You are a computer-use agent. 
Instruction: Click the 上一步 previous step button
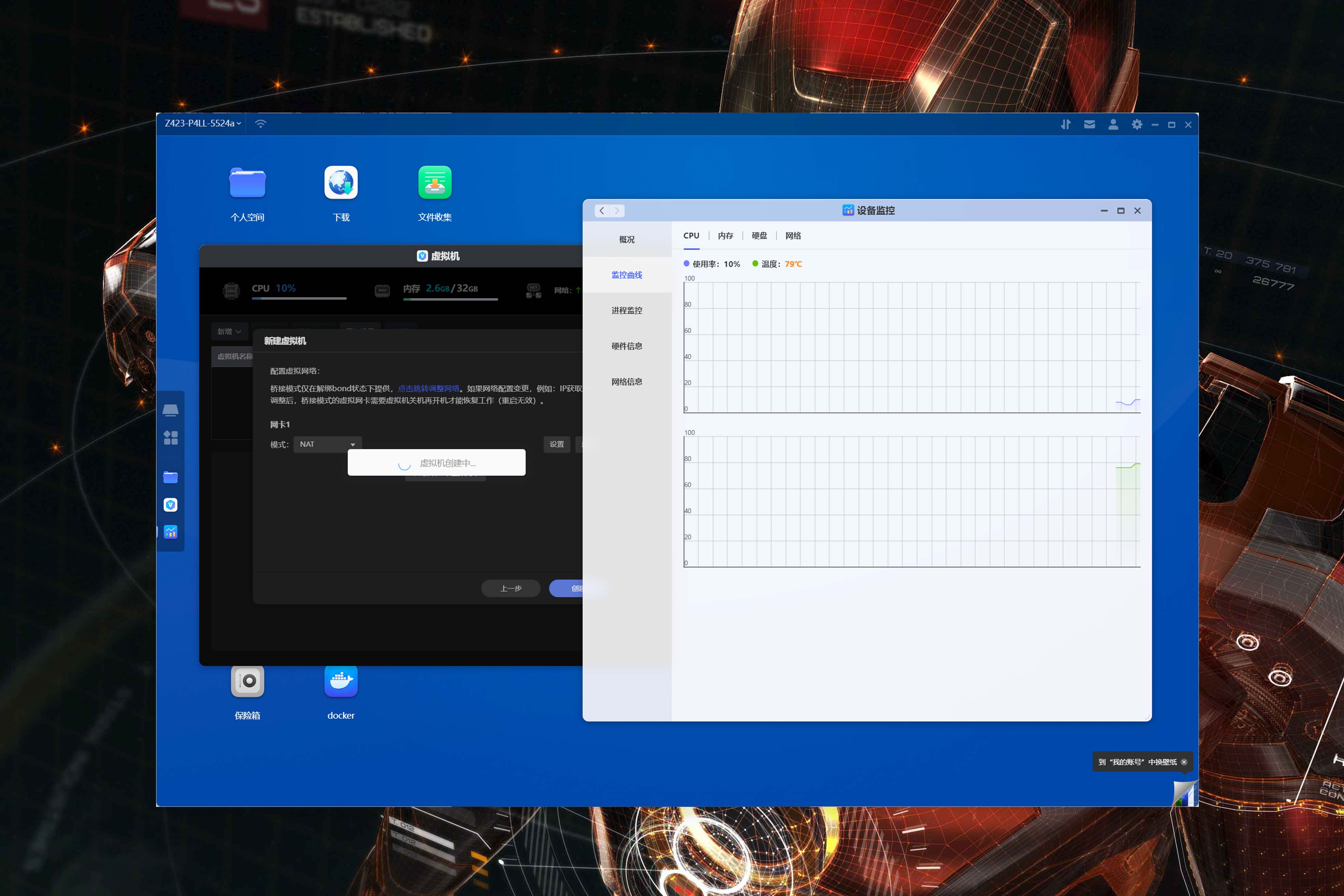pyautogui.click(x=511, y=588)
